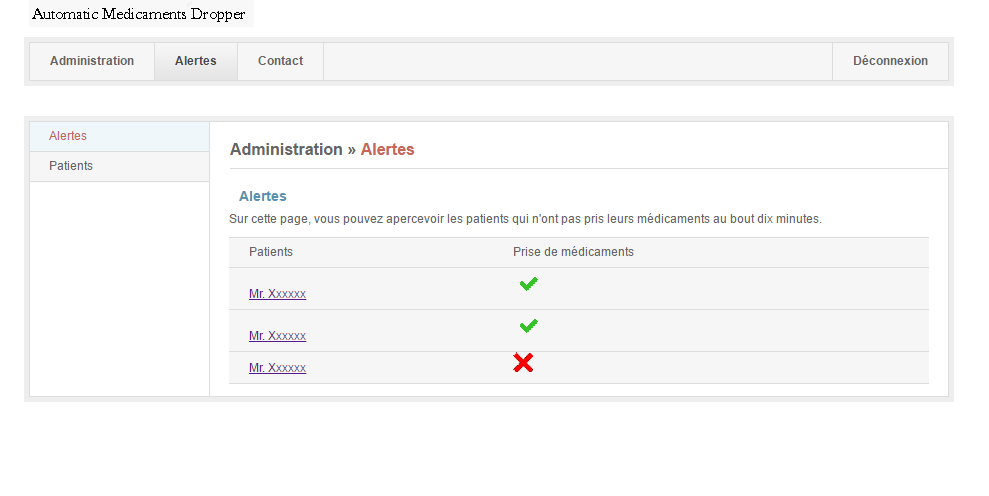Click Administration in the breadcrumb title
The height and width of the screenshot is (496, 989).
coord(286,149)
